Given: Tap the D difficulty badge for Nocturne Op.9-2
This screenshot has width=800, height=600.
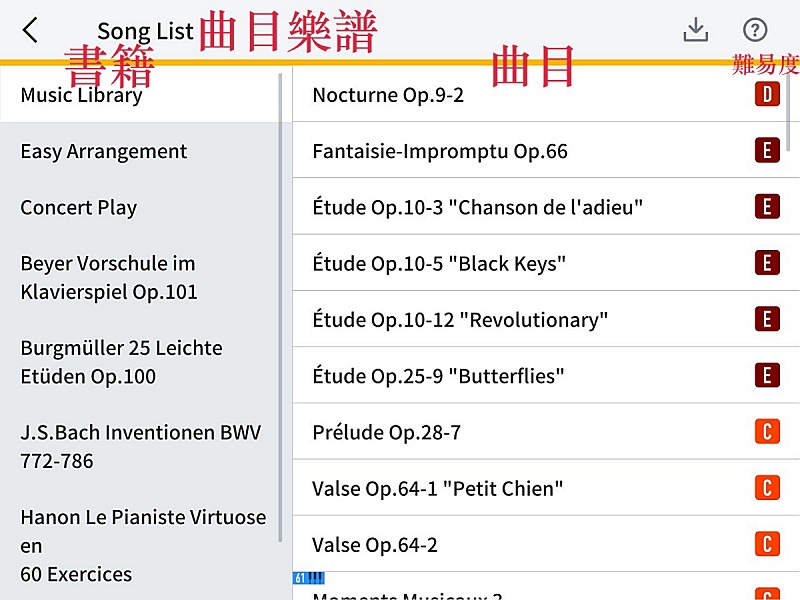Looking at the screenshot, I should [x=766, y=95].
